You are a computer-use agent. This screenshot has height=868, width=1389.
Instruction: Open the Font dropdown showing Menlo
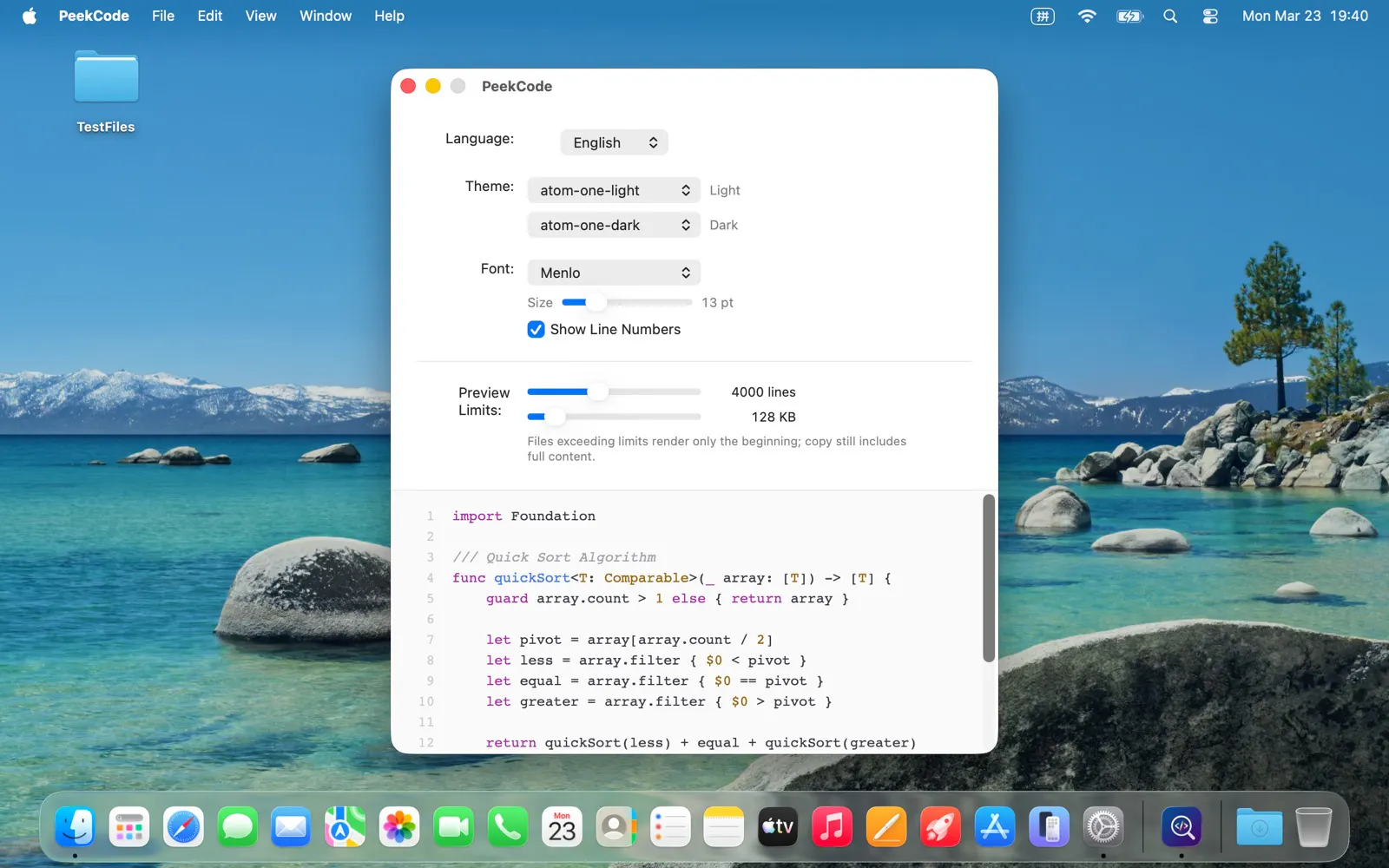pos(614,273)
